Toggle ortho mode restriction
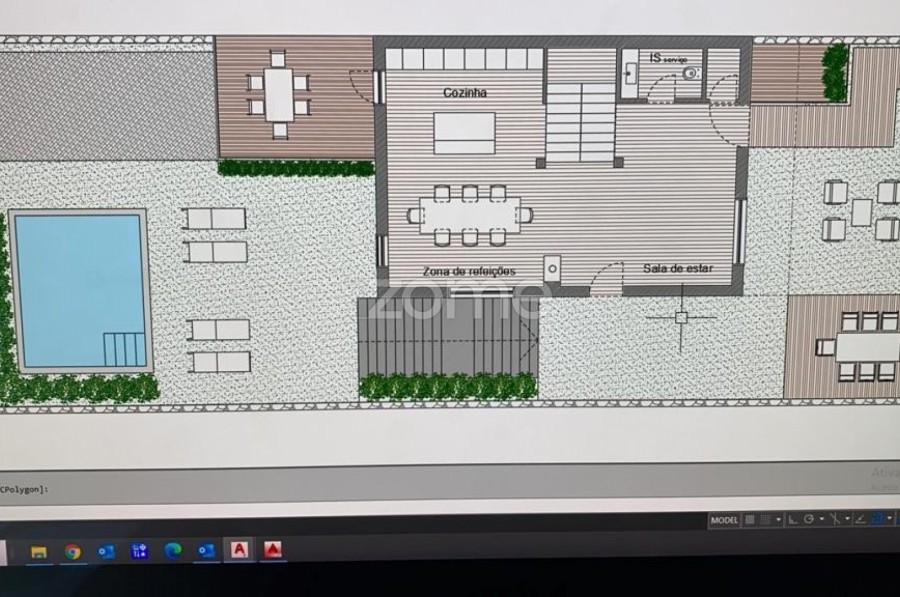The width and height of the screenshot is (900, 597). (792, 520)
